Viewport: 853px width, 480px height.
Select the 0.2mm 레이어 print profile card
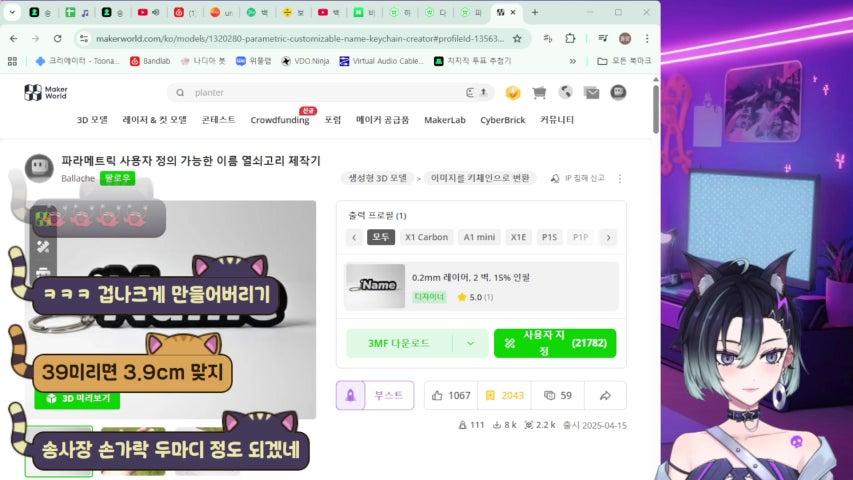point(481,286)
